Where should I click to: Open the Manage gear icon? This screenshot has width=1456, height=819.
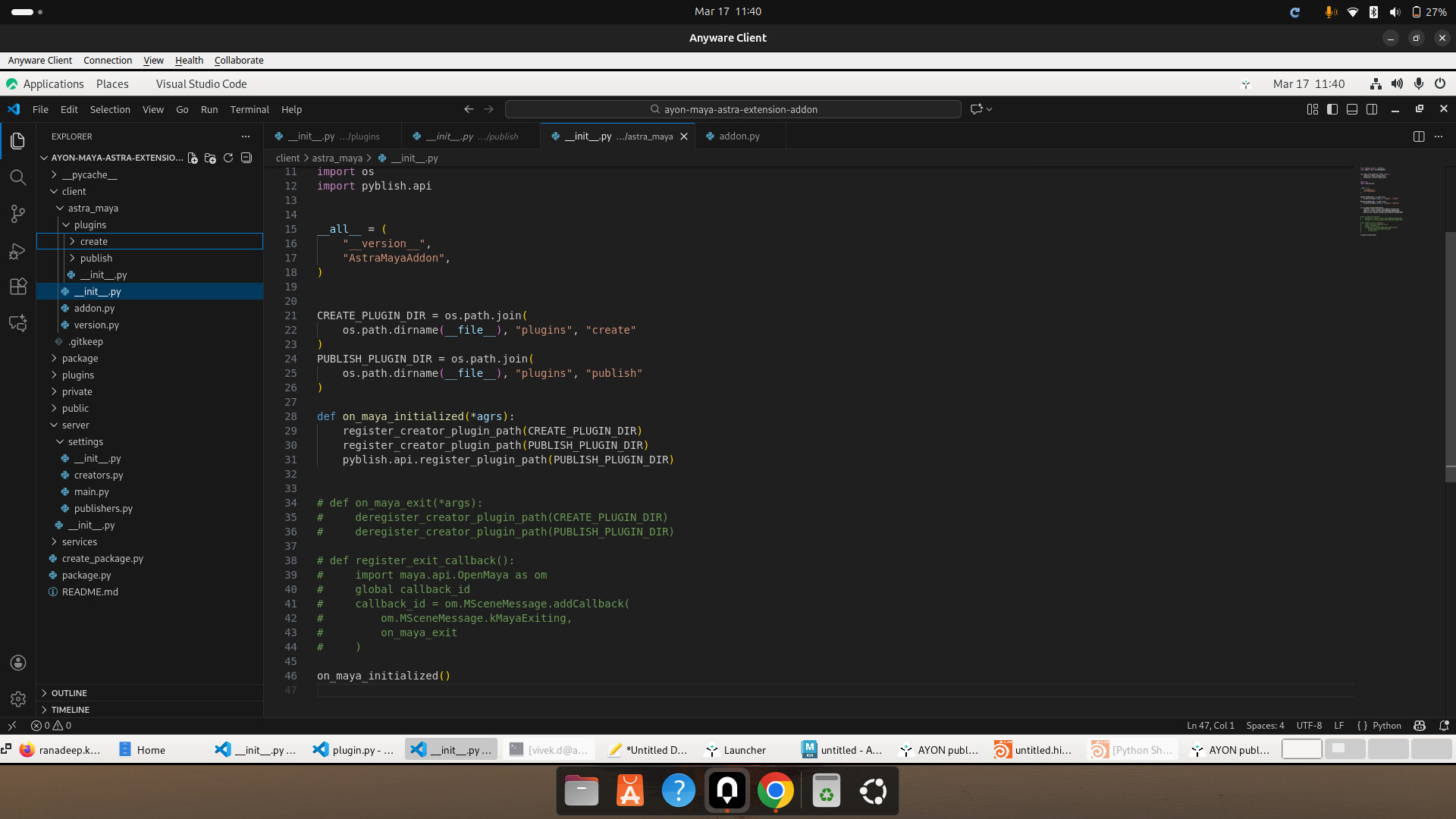pos(18,698)
